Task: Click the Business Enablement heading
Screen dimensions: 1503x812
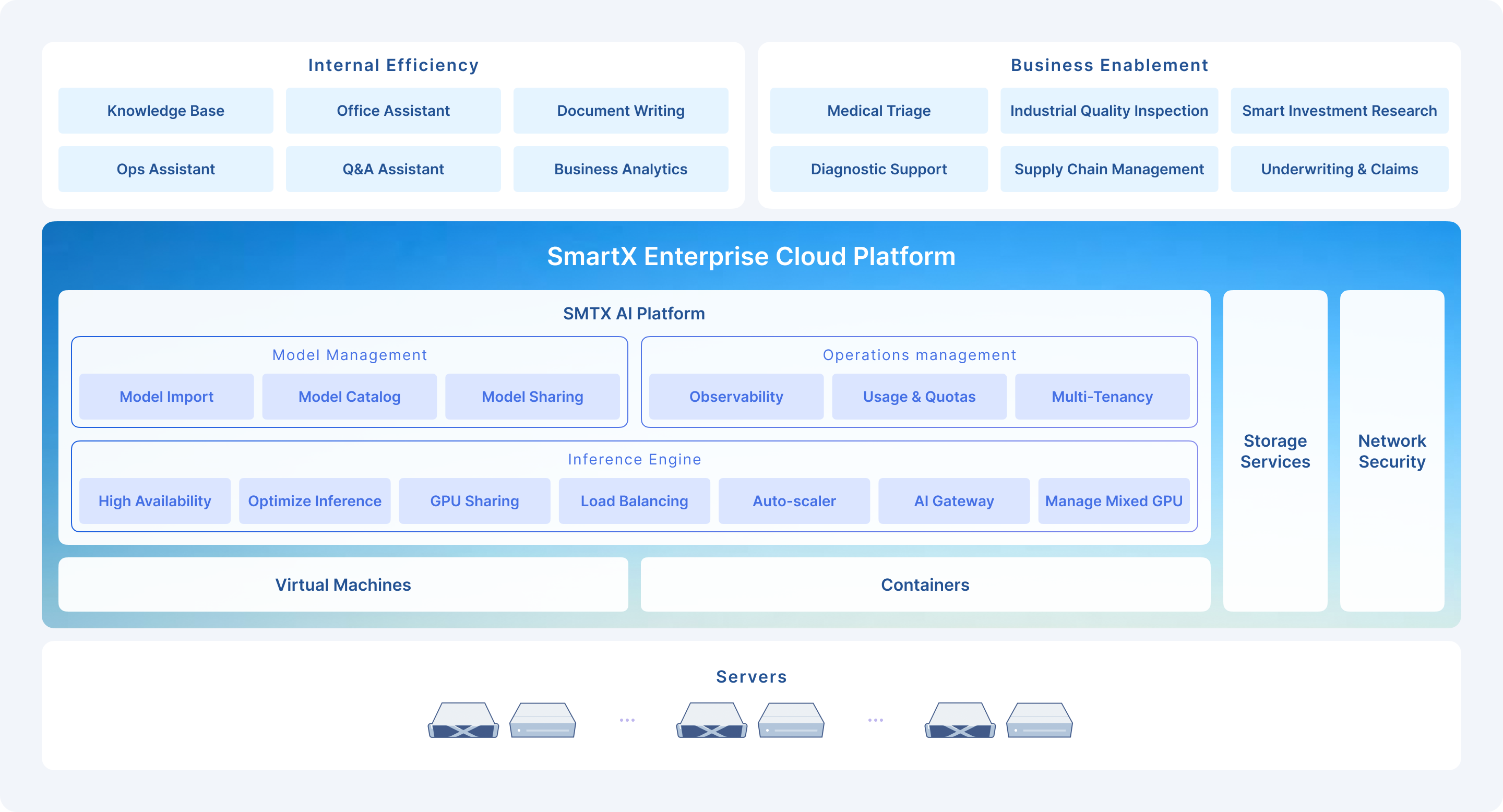Action: (1109, 65)
